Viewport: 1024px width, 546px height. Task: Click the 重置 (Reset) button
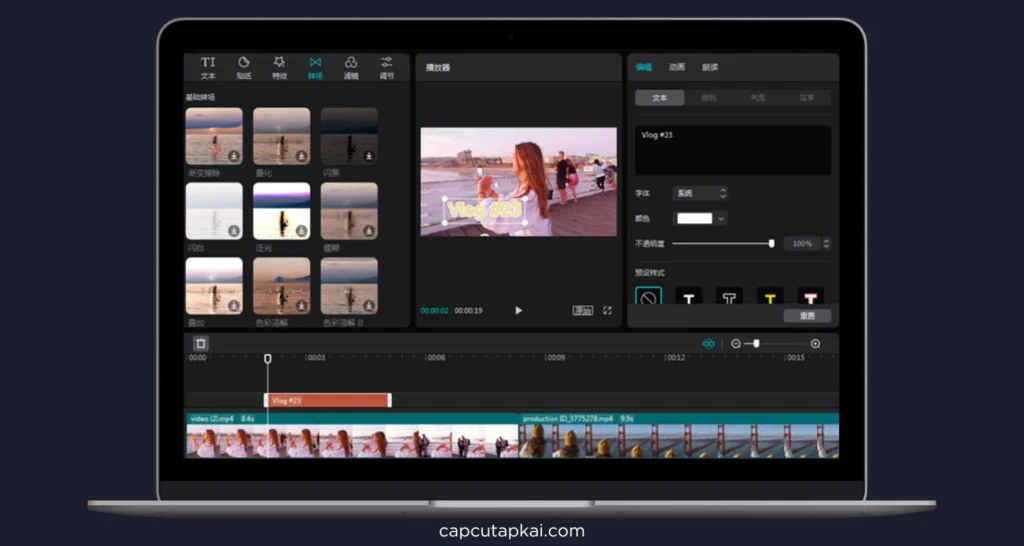(x=806, y=316)
